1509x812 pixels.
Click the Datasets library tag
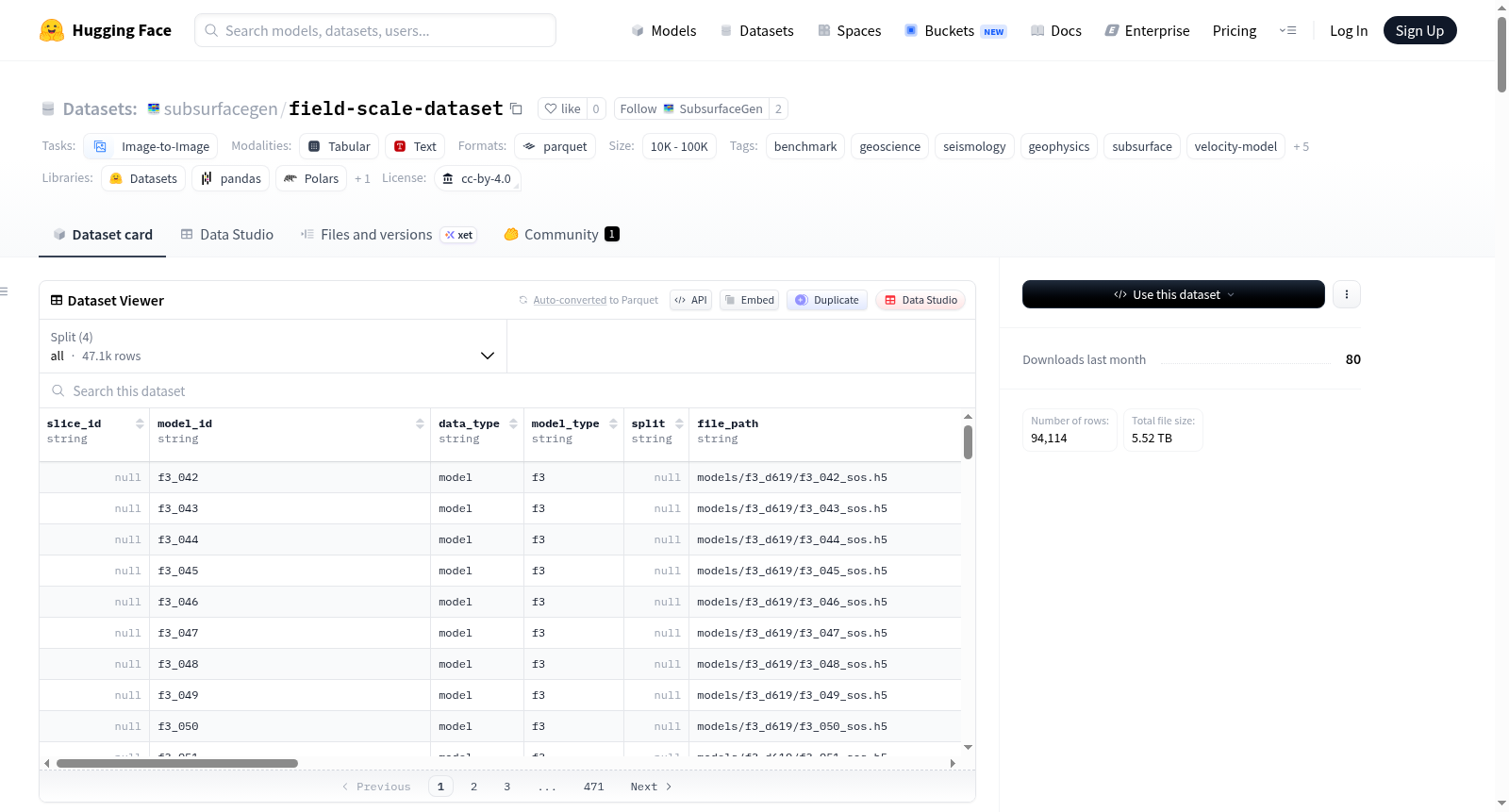143,178
